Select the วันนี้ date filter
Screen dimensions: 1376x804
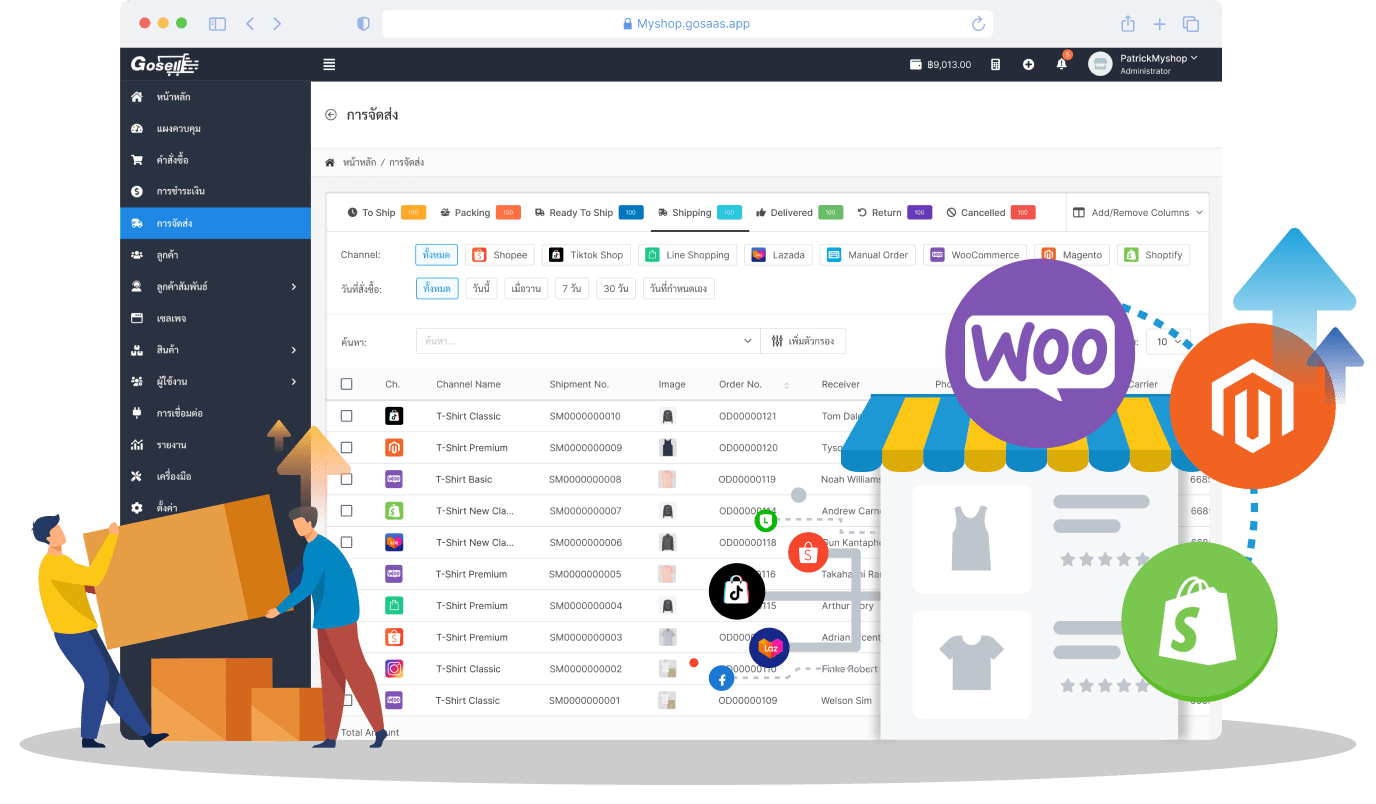[x=482, y=288]
